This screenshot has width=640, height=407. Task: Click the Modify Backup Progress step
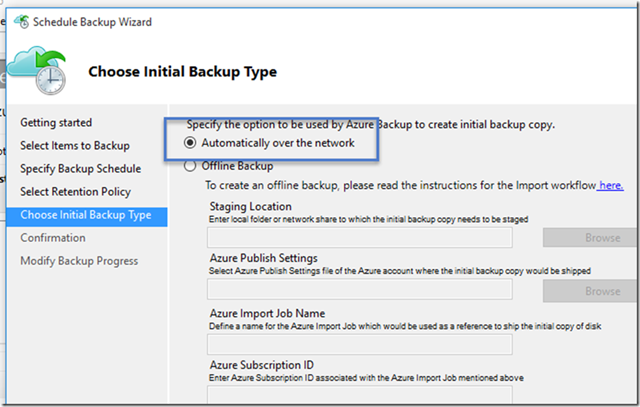click(x=80, y=261)
